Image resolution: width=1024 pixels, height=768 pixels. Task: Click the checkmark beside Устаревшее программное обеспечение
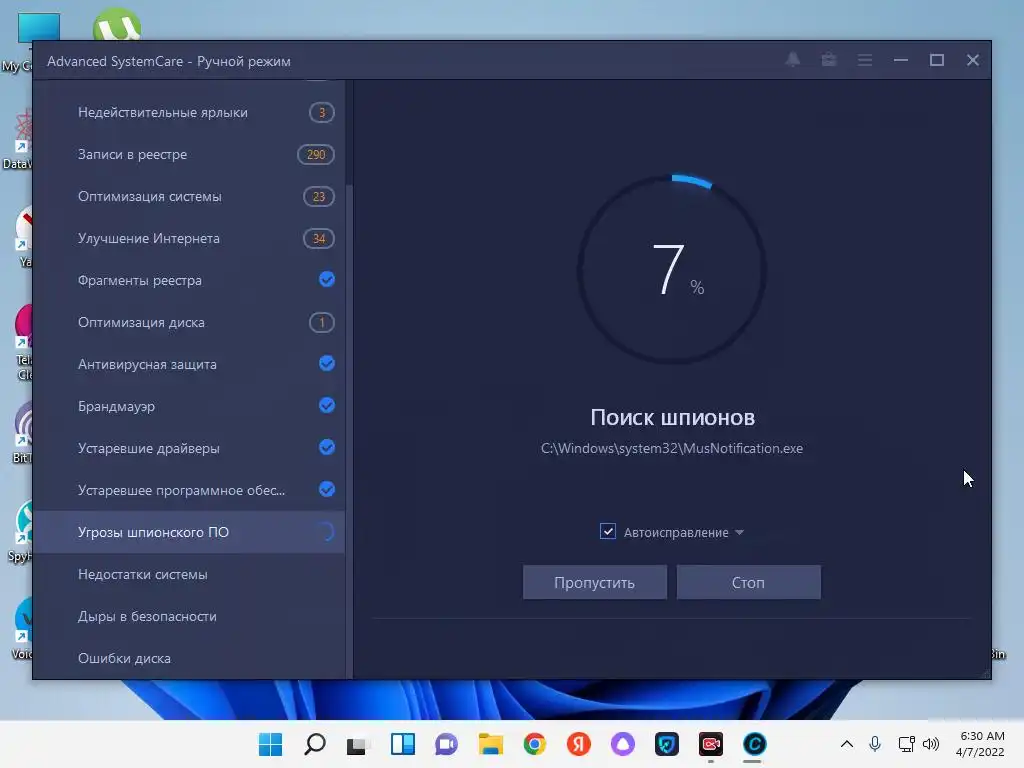[327, 489]
